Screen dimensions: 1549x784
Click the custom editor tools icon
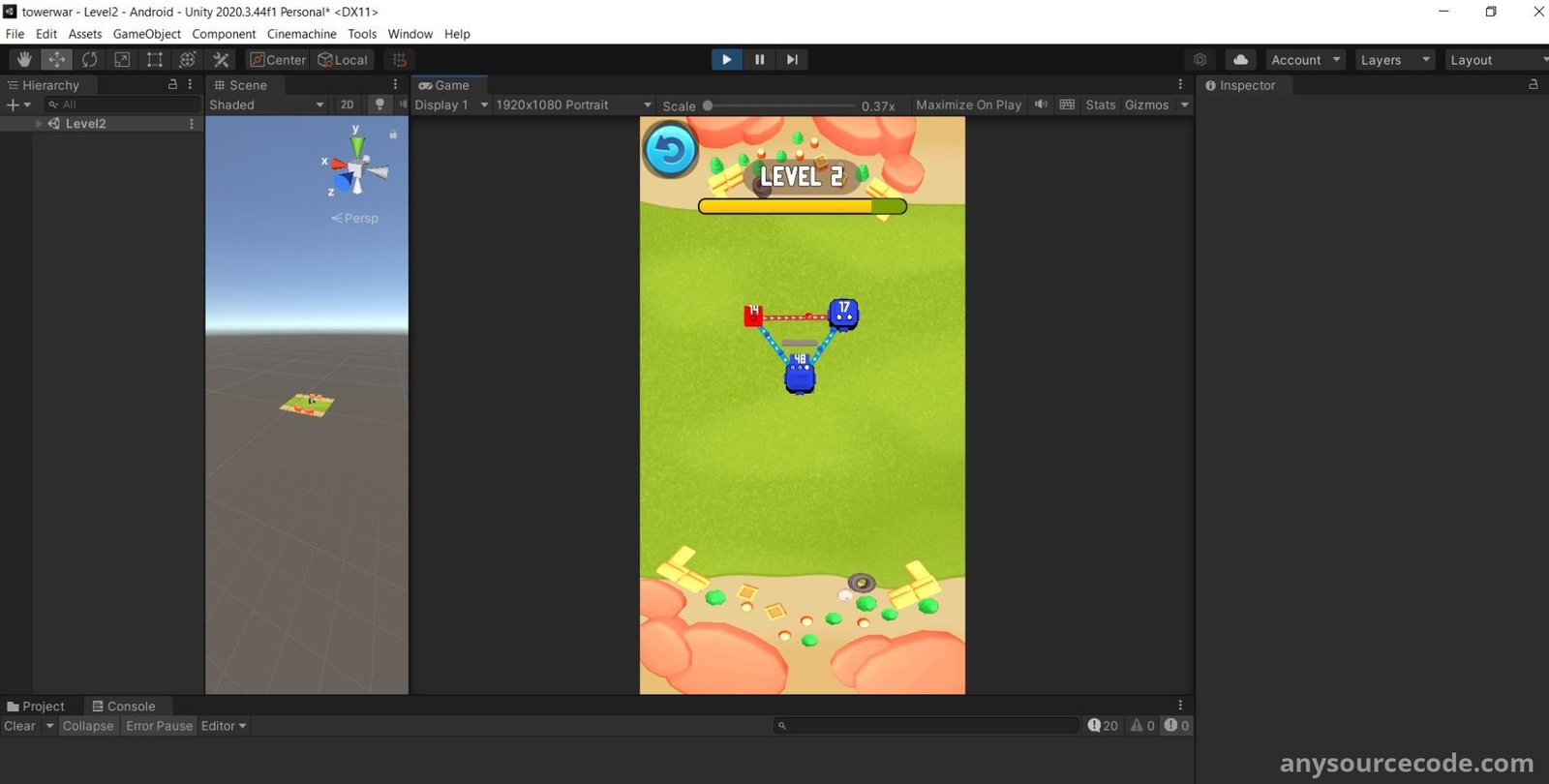pos(221,60)
